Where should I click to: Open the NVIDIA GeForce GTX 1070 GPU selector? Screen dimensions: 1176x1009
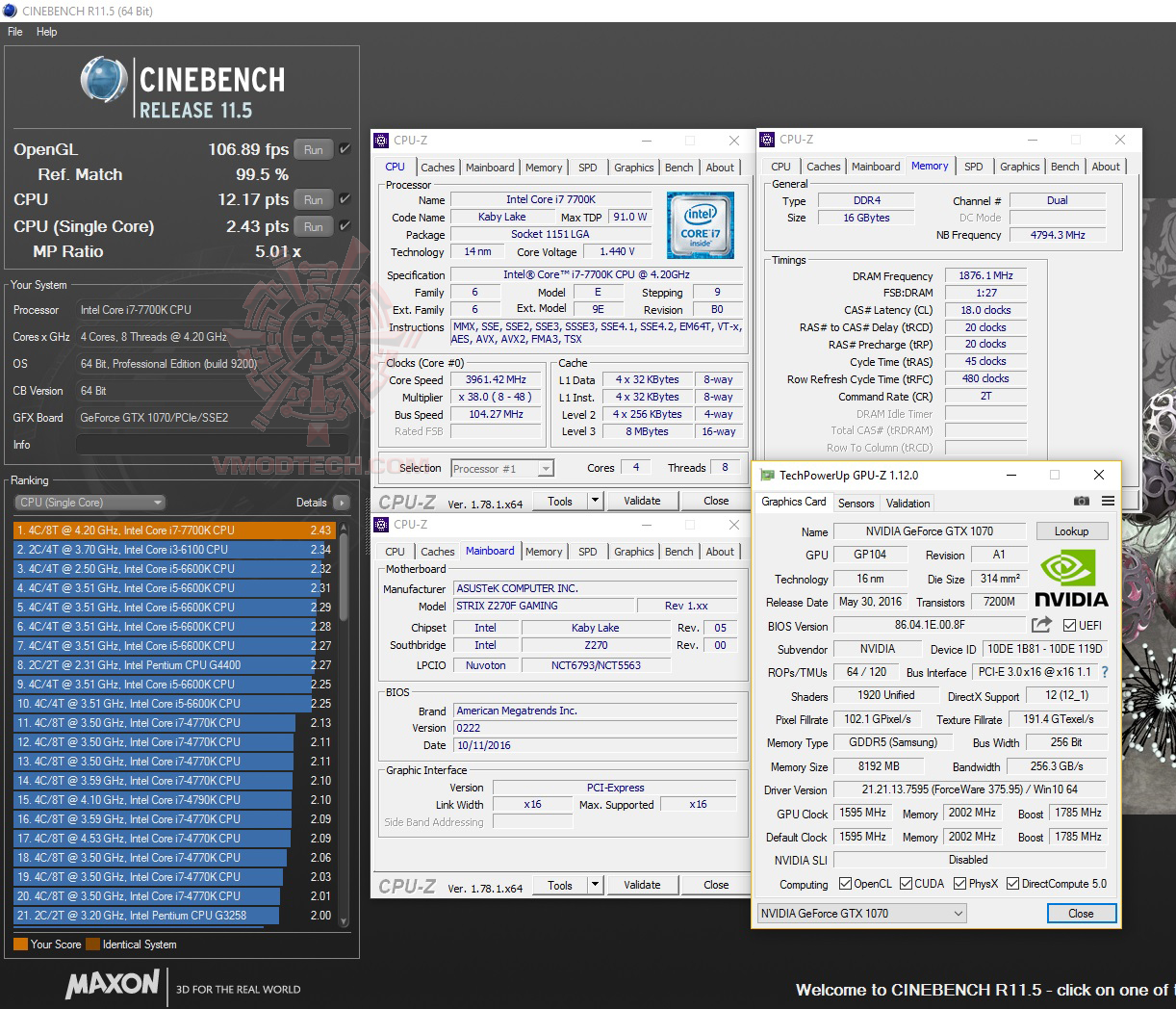[862, 913]
